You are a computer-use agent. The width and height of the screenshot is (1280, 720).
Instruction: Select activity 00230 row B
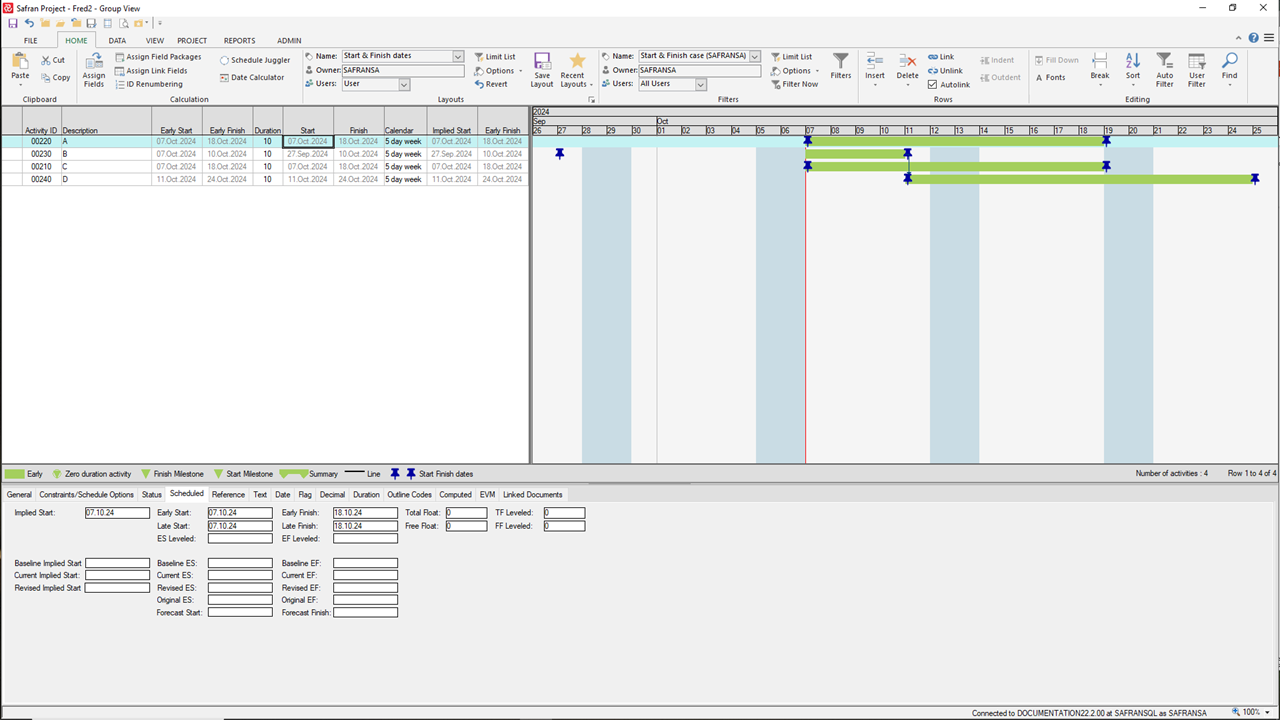coord(264,154)
